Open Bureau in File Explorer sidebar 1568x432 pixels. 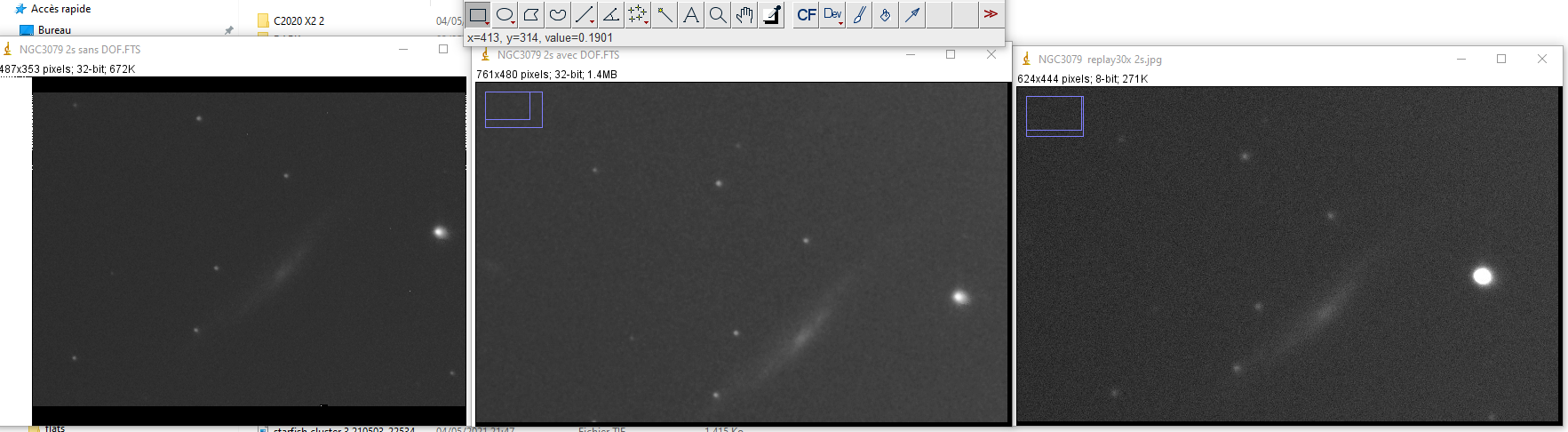click(x=54, y=30)
